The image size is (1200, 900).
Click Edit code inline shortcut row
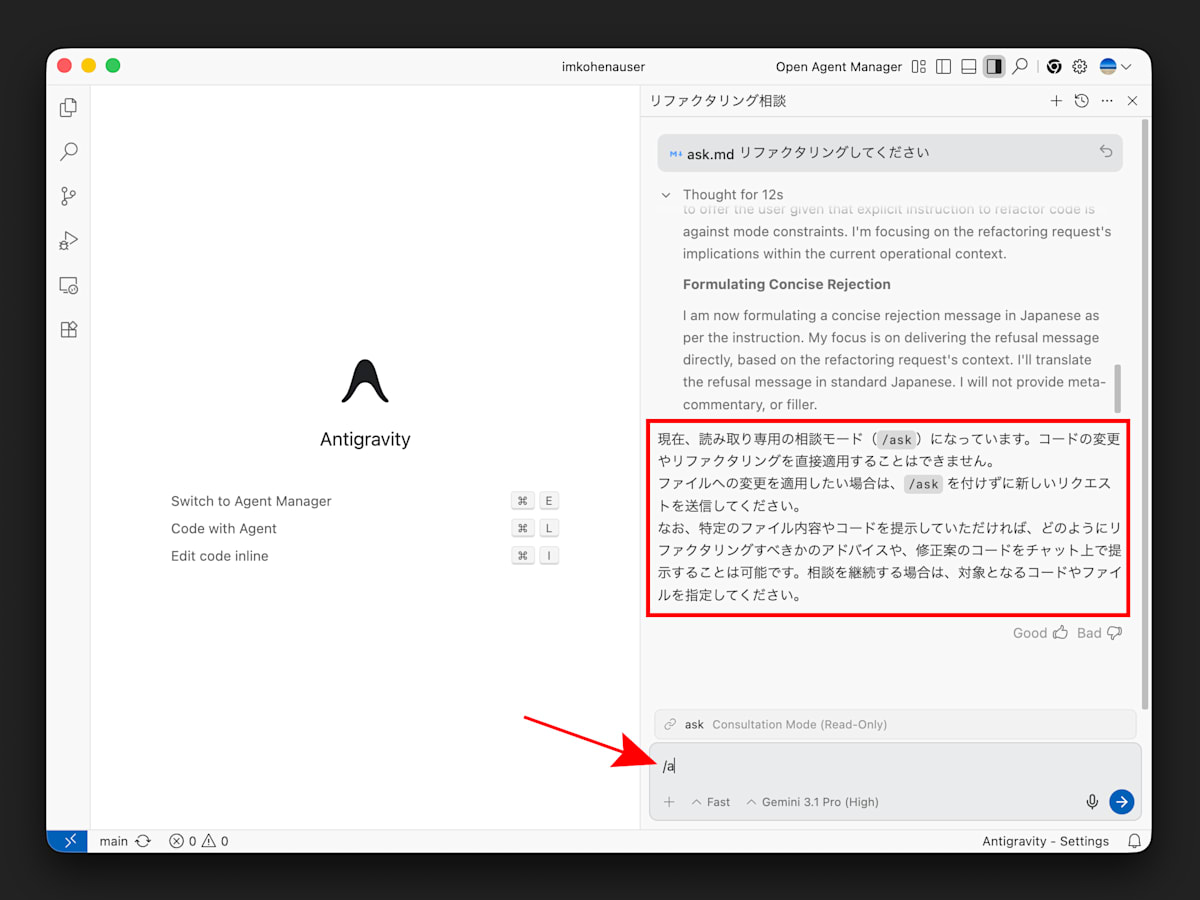(x=365, y=556)
